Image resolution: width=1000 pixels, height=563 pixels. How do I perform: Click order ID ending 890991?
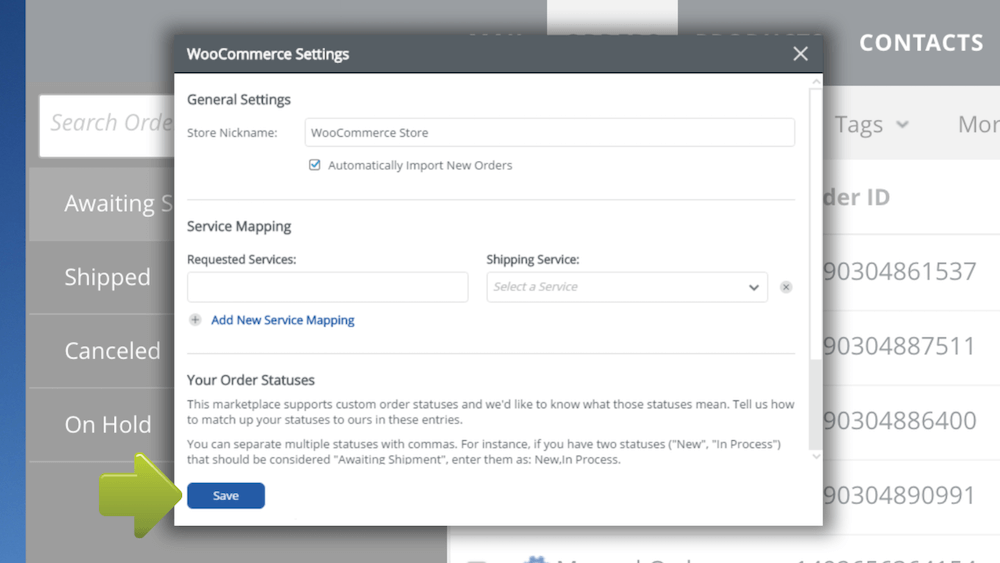coord(899,495)
